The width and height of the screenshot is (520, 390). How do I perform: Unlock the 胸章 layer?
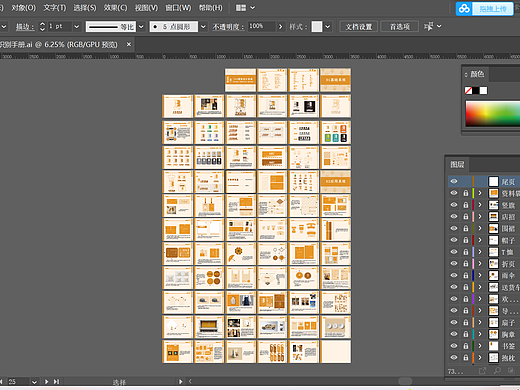pyautogui.click(x=466, y=334)
